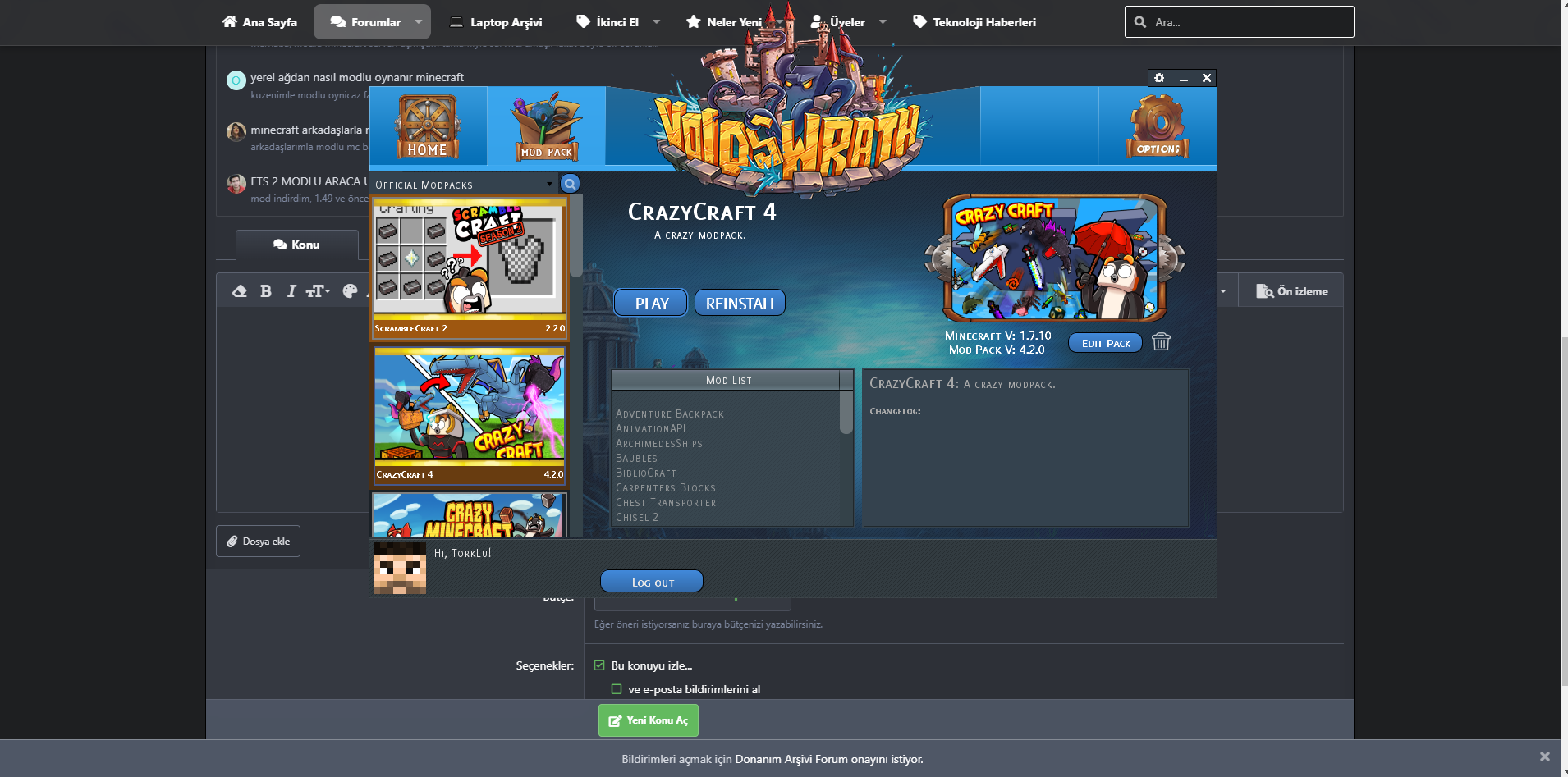Open the dropdown arrow left of Ön izleme
The height and width of the screenshot is (777, 1568).
[x=1222, y=291]
